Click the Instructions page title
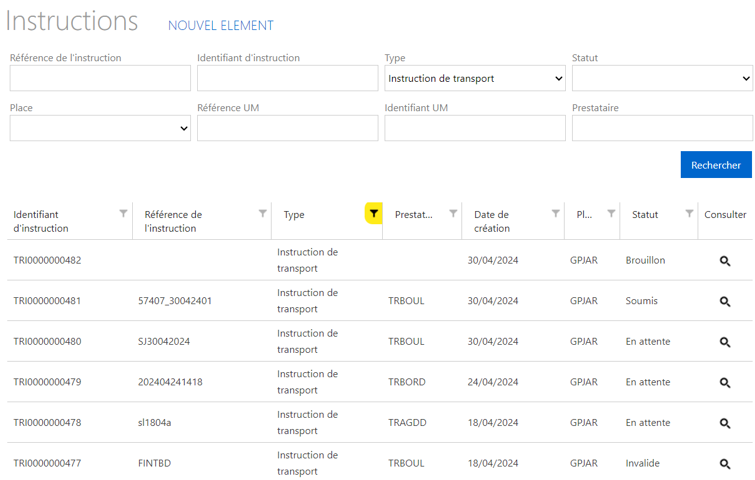 (72, 21)
